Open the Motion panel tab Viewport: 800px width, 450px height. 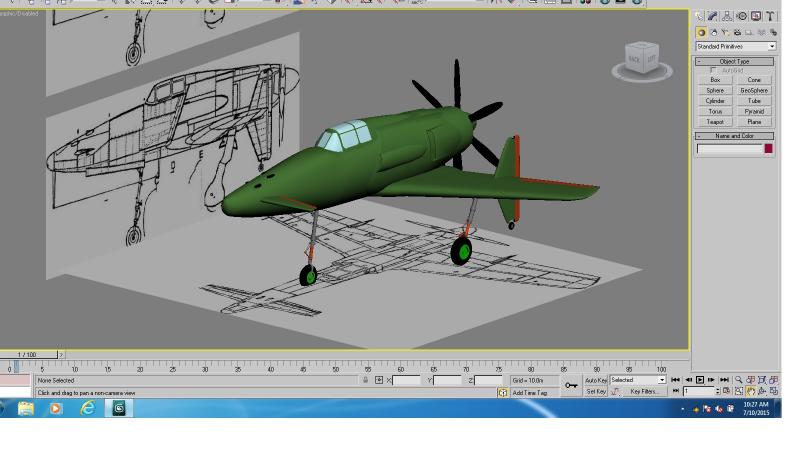(x=741, y=16)
